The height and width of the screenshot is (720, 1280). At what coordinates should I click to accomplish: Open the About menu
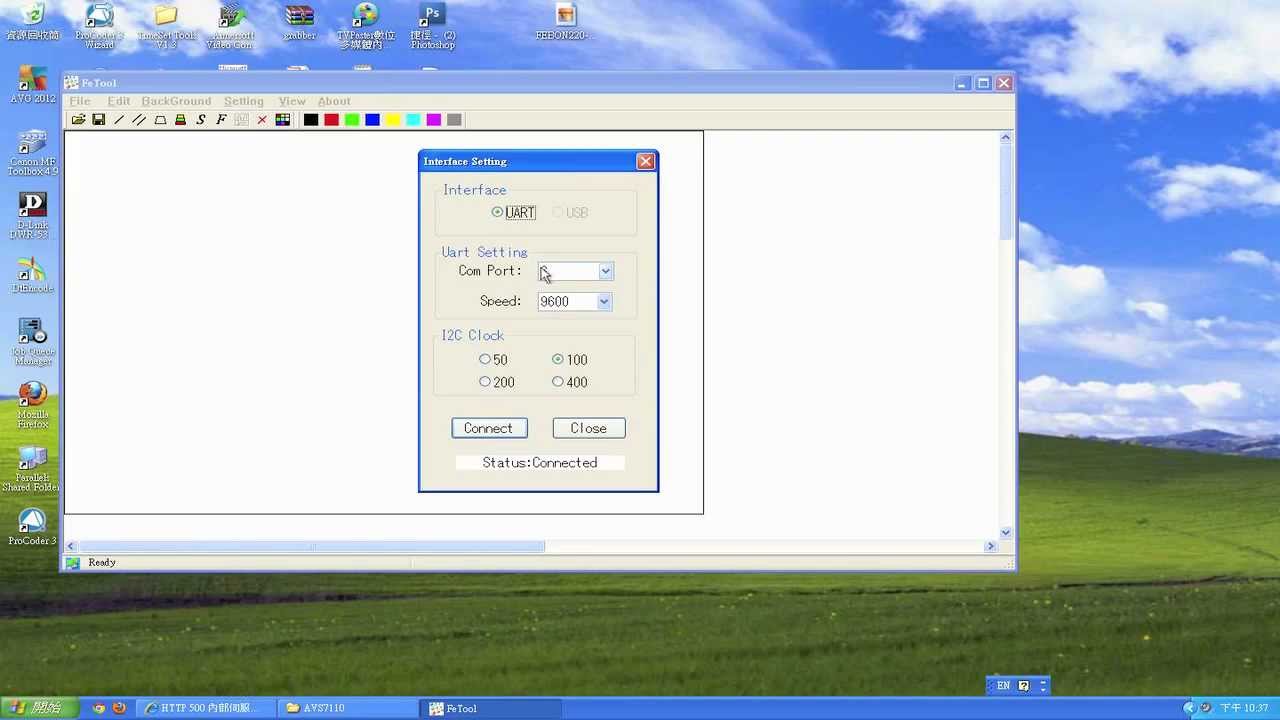334,101
